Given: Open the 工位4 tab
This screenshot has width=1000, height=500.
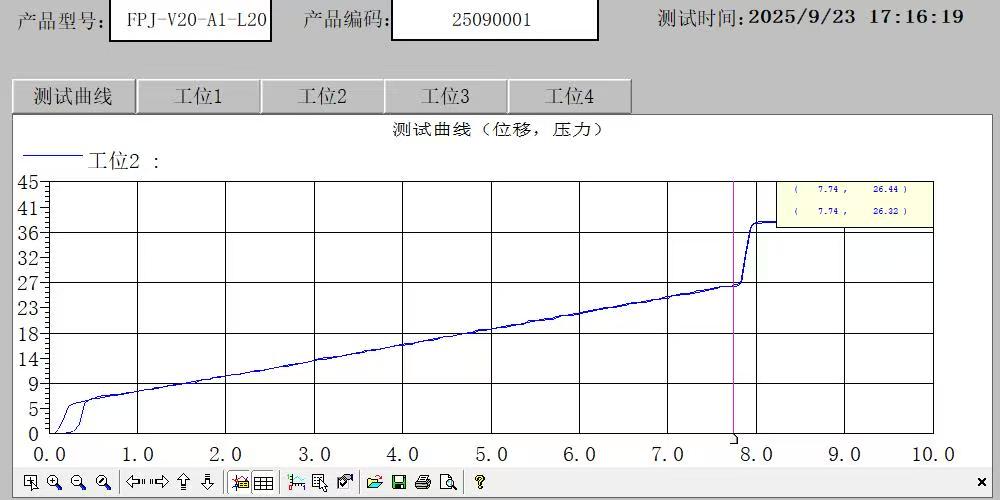Looking at the screenshot, I should [570, 97].
